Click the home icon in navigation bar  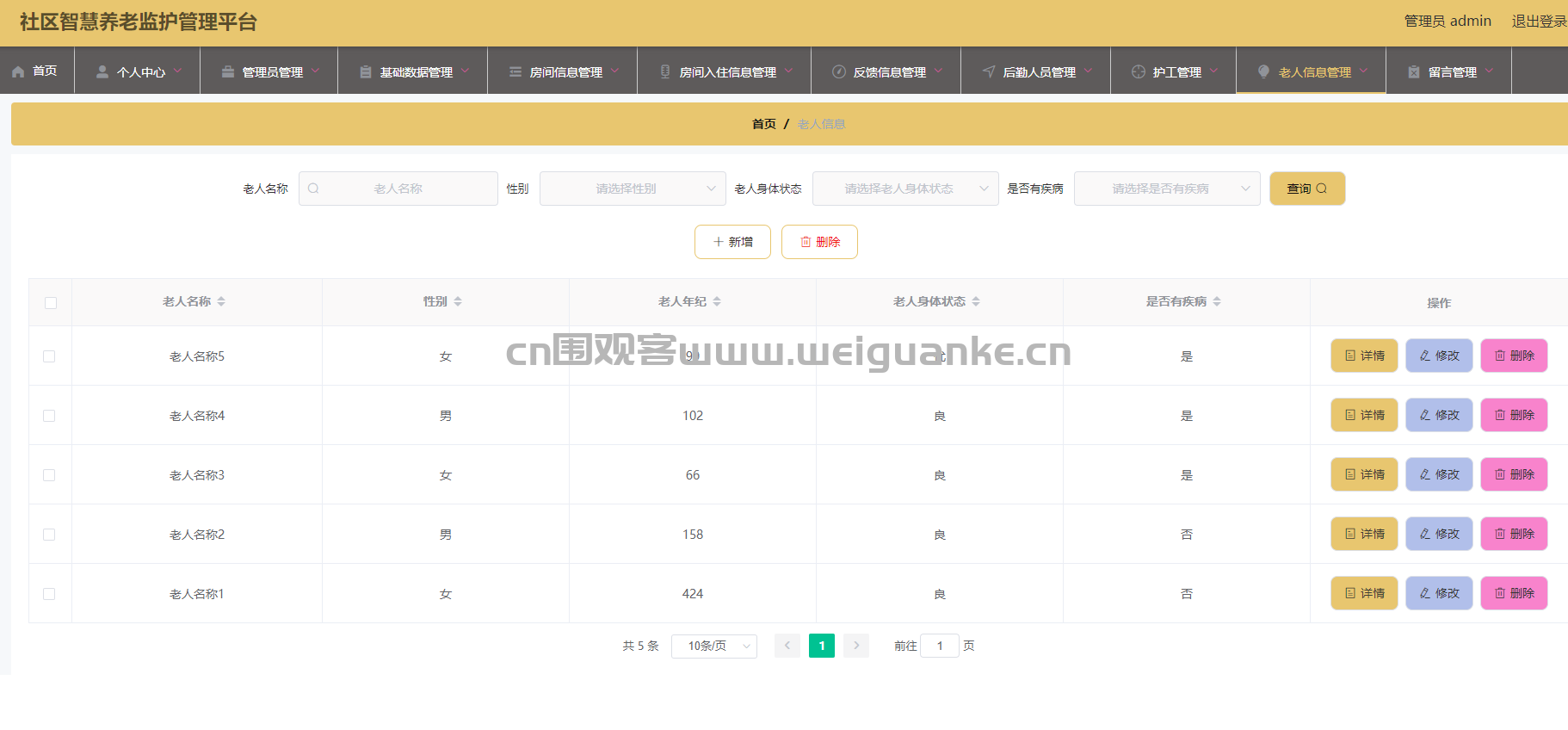18,71
